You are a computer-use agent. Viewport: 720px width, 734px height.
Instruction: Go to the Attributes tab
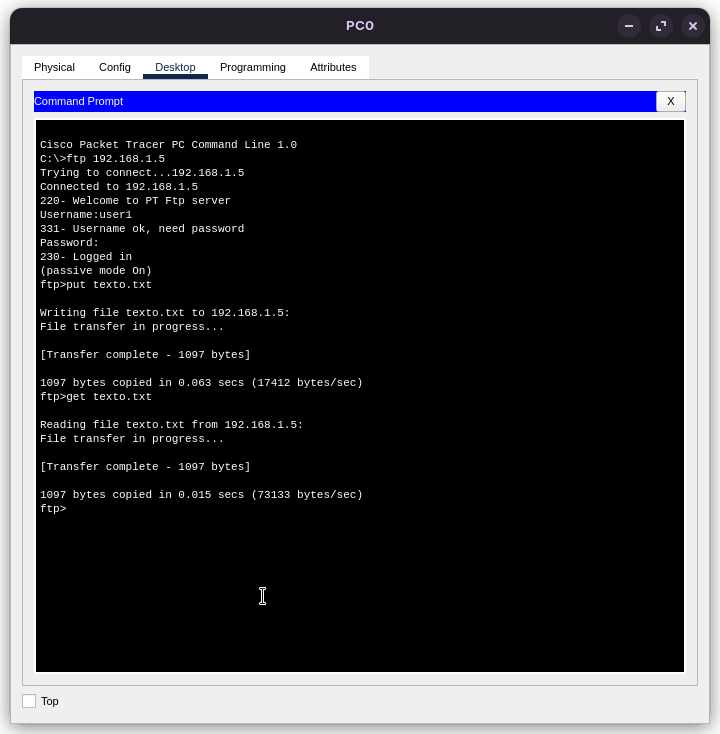point(333,67)
